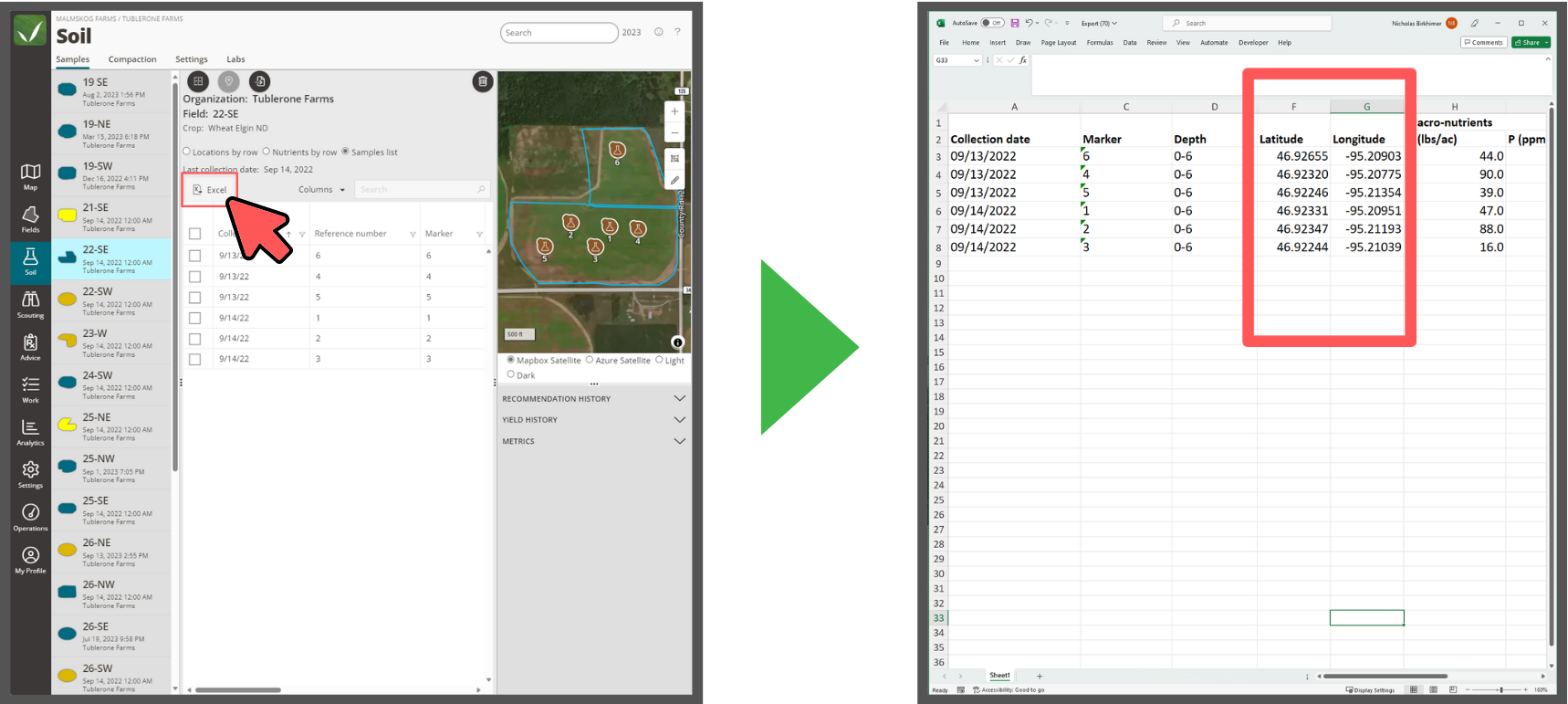Click the map info icon
The width and height of the screenshot is (1568, 704).
pyautogui.click(x=677, y=342)
